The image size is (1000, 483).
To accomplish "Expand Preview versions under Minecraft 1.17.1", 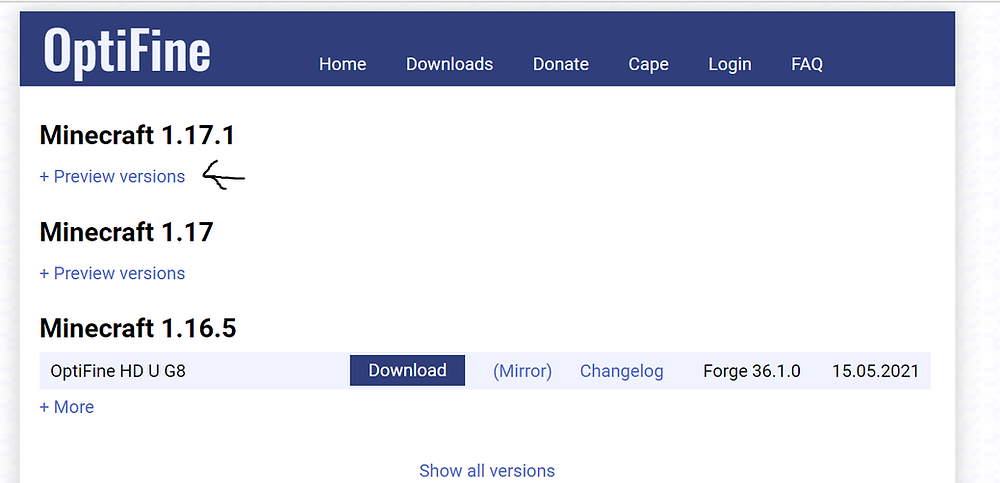I will (x=112, y=176).
